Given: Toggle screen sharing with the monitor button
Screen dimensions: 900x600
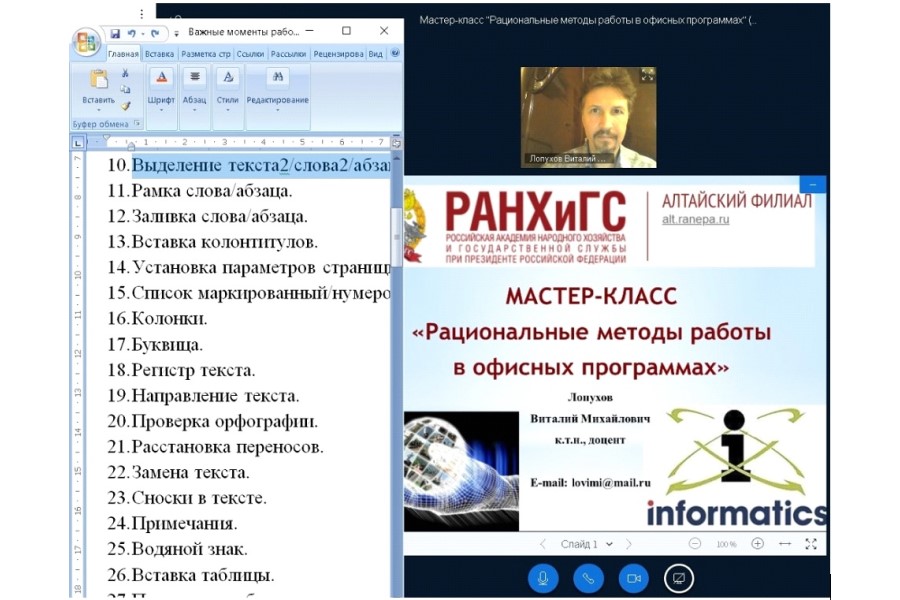Looking at the screenshot, I should point(679,578).
